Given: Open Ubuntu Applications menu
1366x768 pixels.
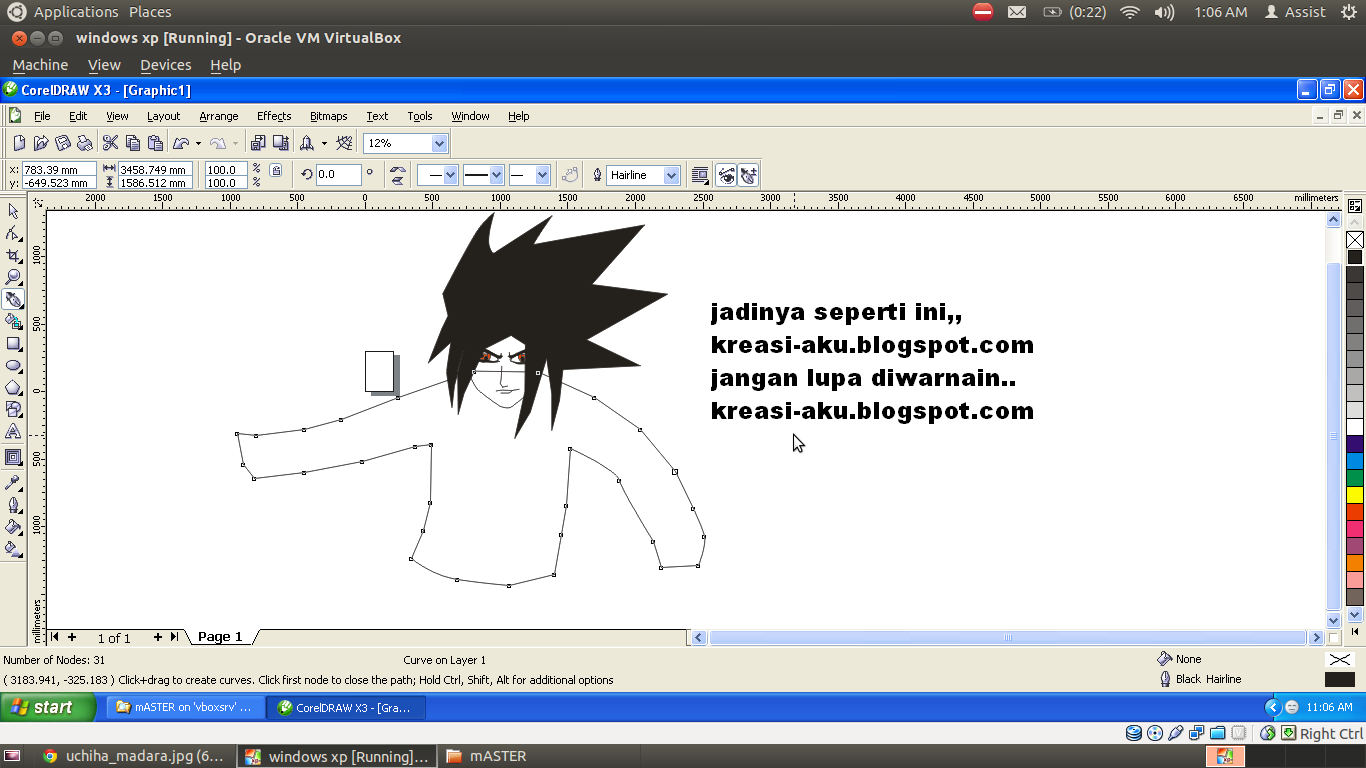Looking at the screenshot, I should pyautogui.click(x=76, y=12).
